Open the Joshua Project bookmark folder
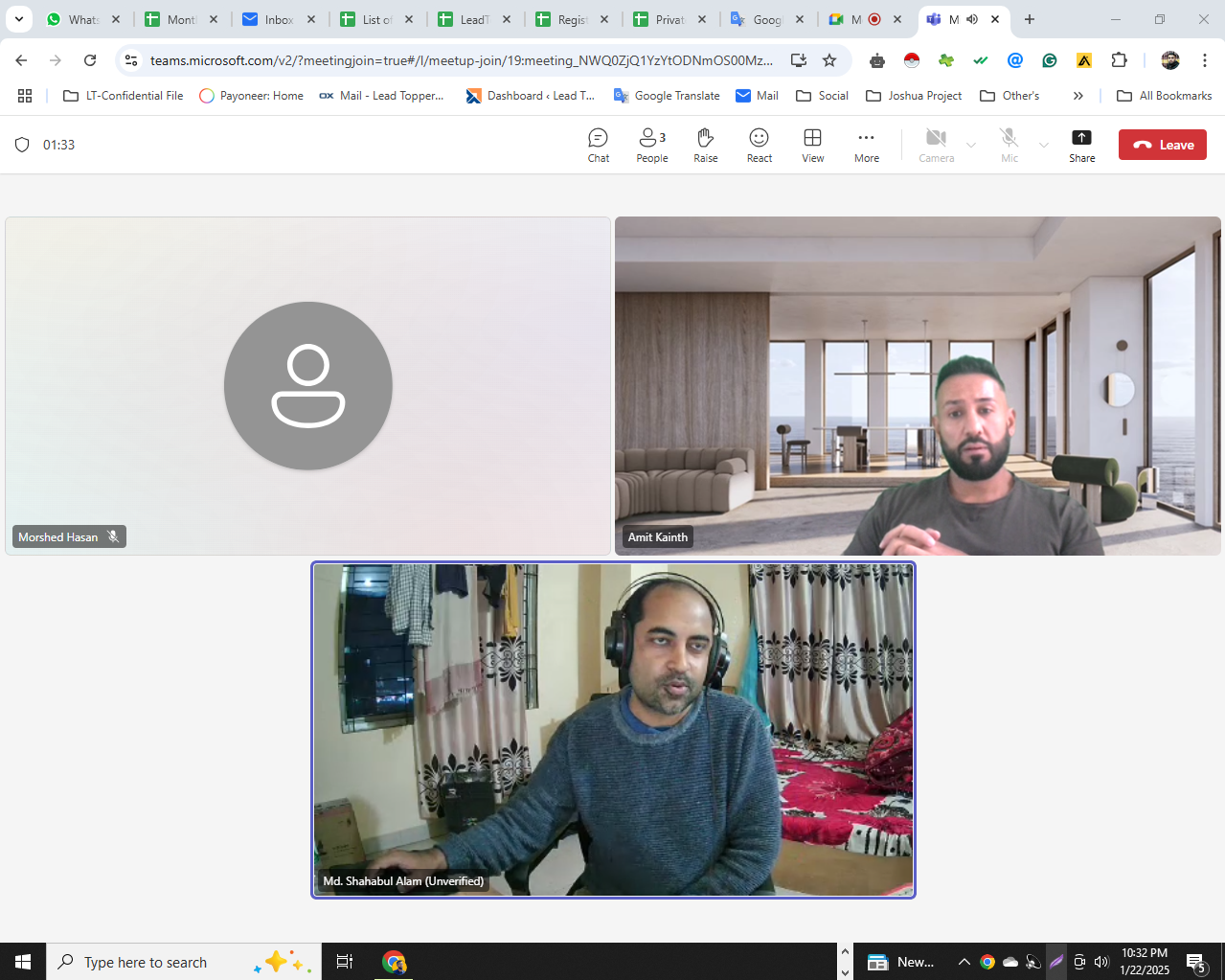Screen dimensions: 1225x980 pos(914,96)
